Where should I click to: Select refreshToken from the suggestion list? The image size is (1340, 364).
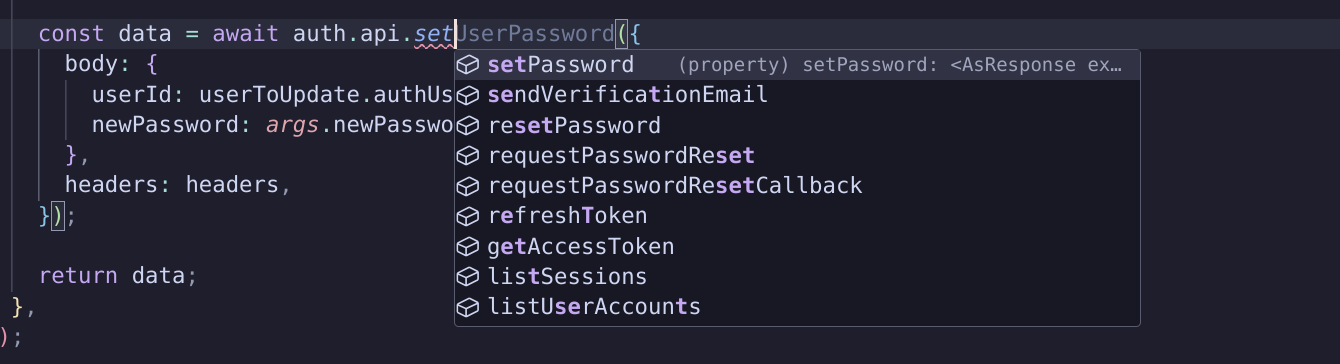pos(797,216)
